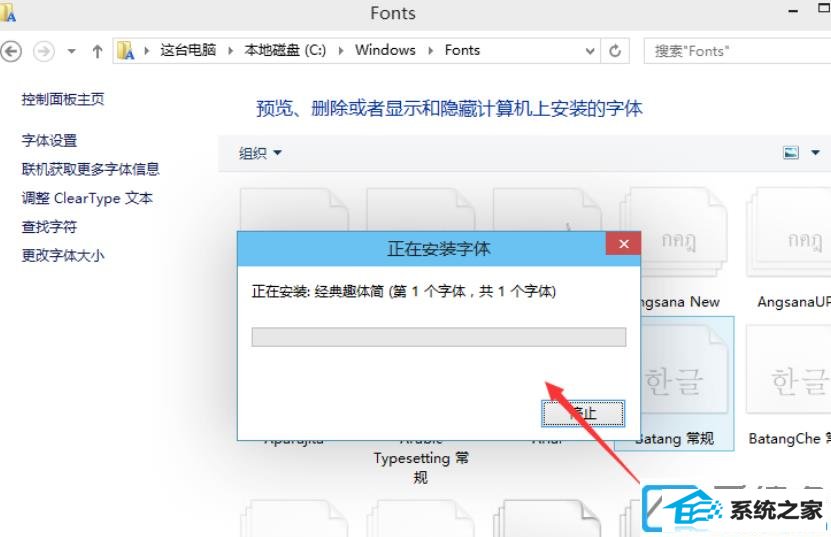Select the BatangChe font thumbnail
The image size is (831, 537).
click(789, 369)
